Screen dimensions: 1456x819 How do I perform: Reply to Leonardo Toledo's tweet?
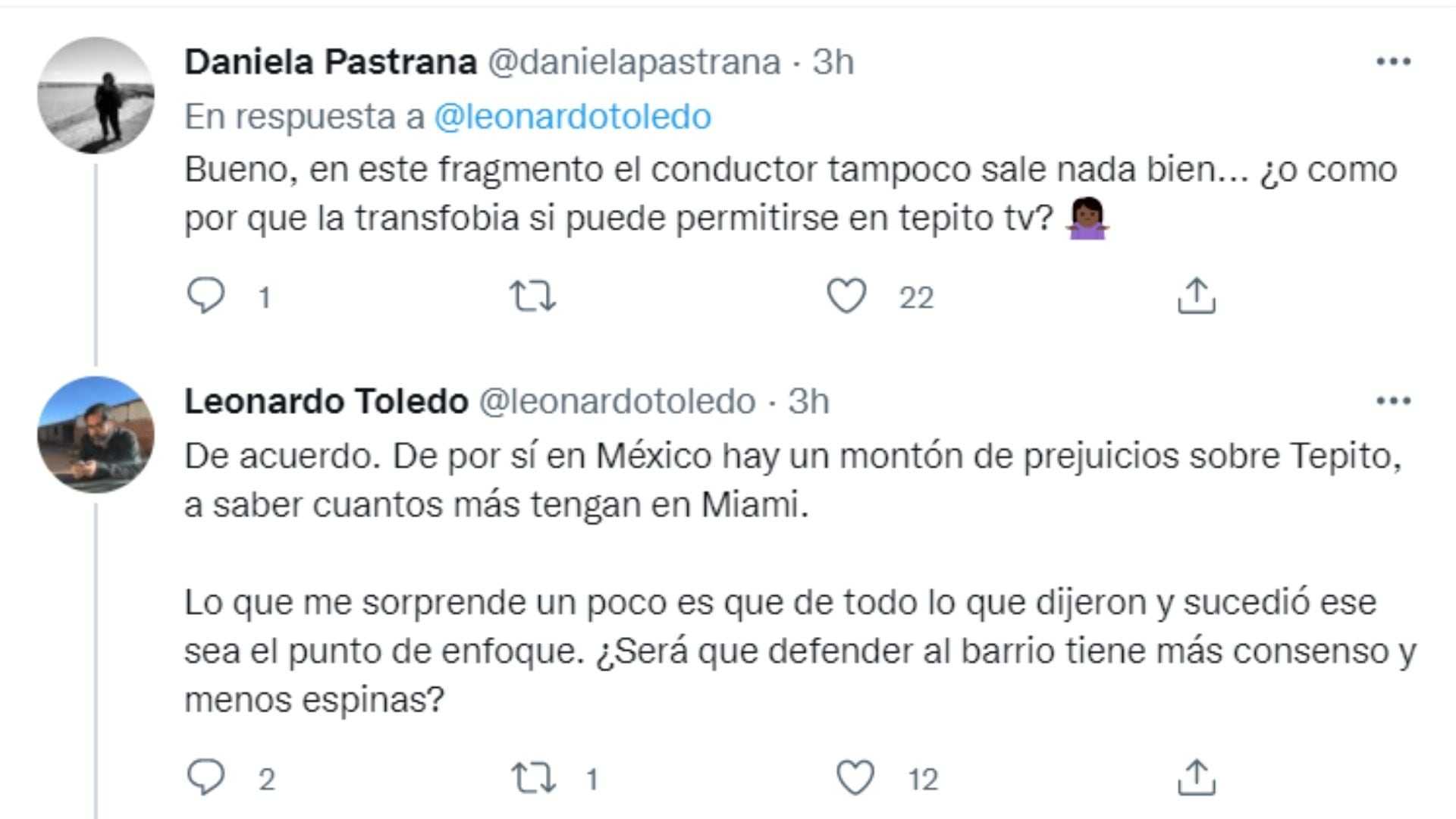coord(206,778)
